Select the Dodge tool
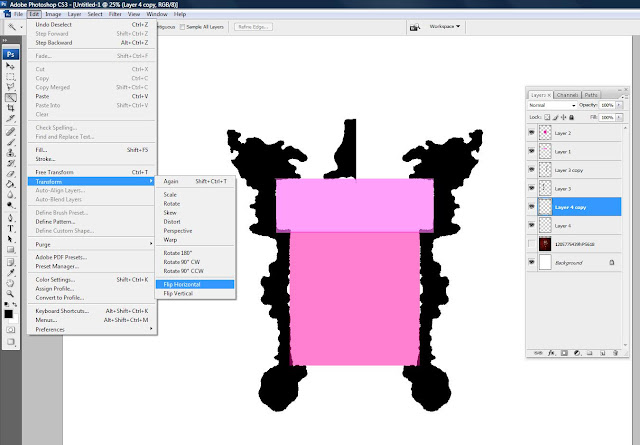This screenshot has width=640, height=445. click(x=11, y=205)
